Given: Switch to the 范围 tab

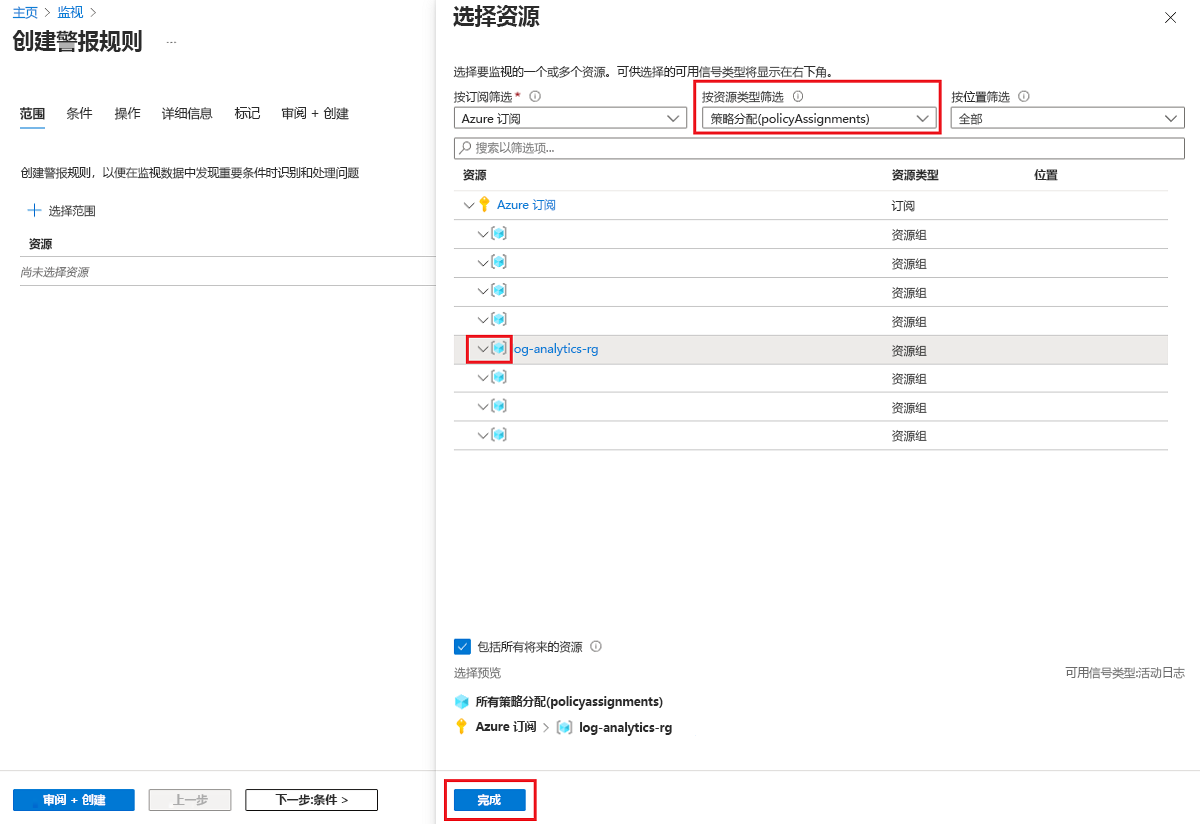Looking at the screenshot, I should [x=33, y=114].
